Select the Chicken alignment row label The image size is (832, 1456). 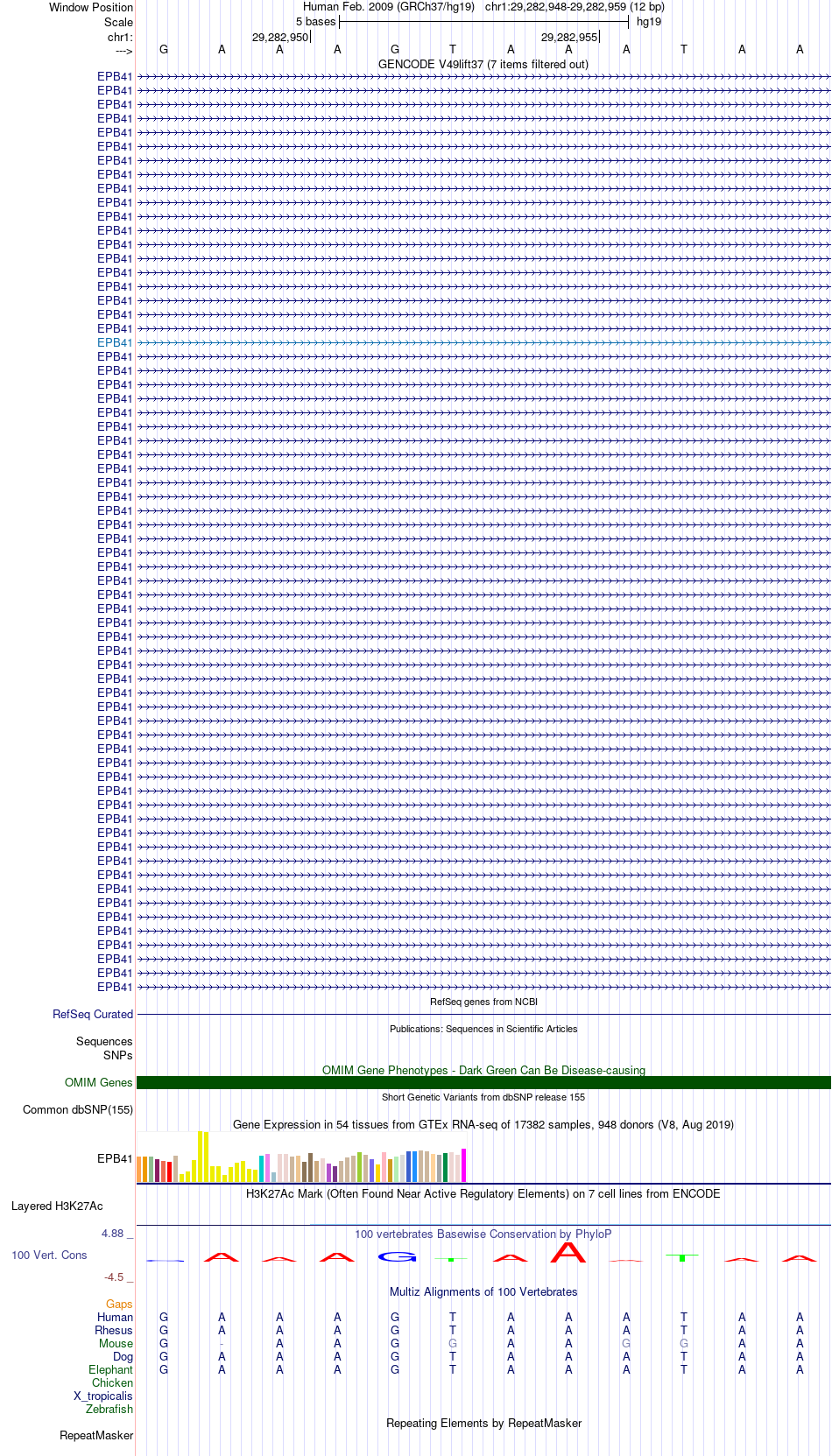113,1382
